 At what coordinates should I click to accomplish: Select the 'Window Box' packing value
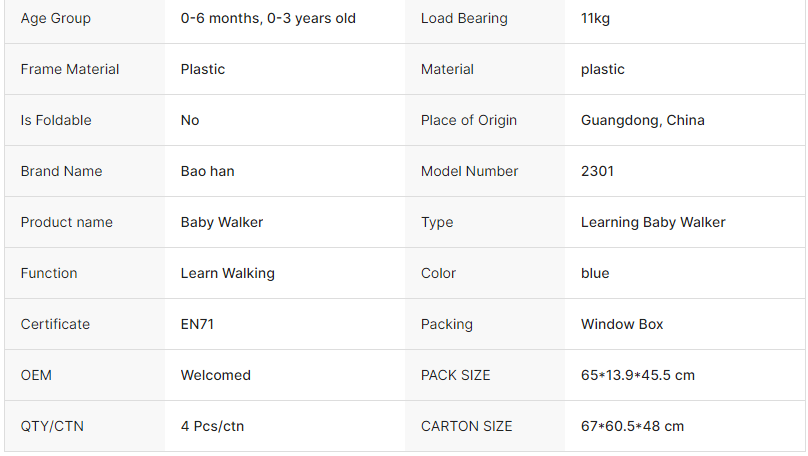point(622,324)
